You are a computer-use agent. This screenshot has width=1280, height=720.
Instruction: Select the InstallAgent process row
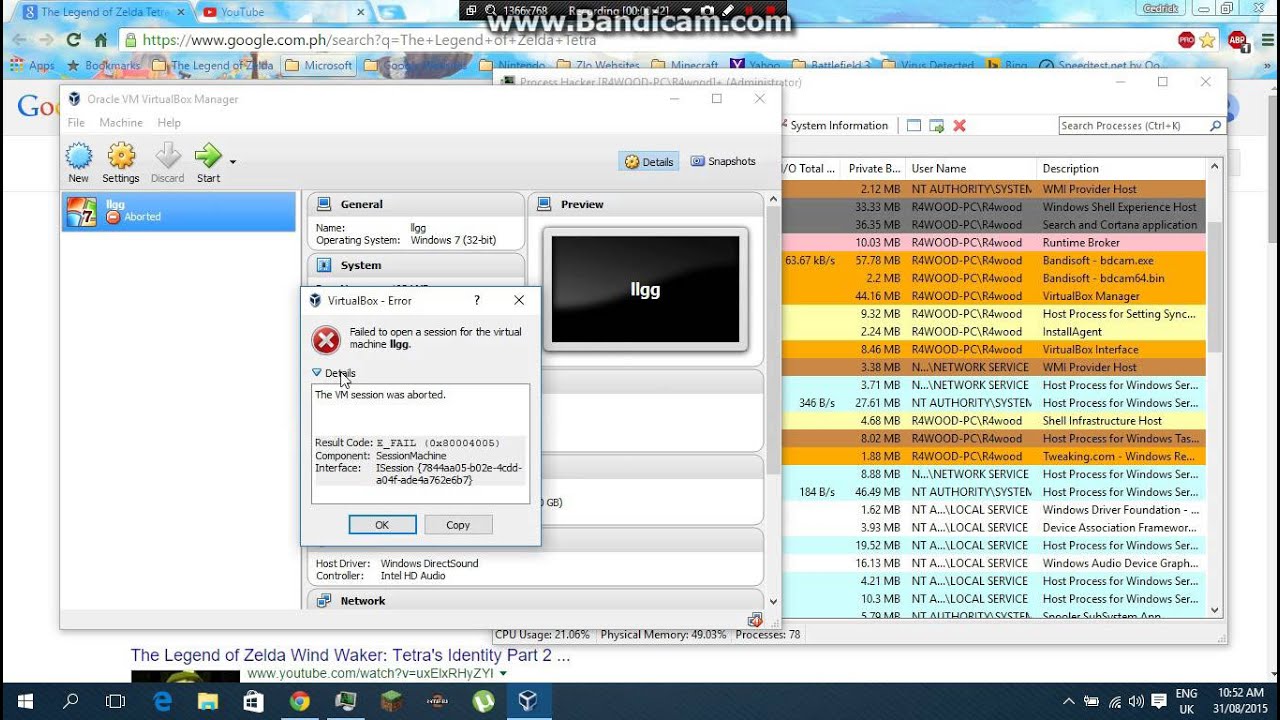(993, 332)
